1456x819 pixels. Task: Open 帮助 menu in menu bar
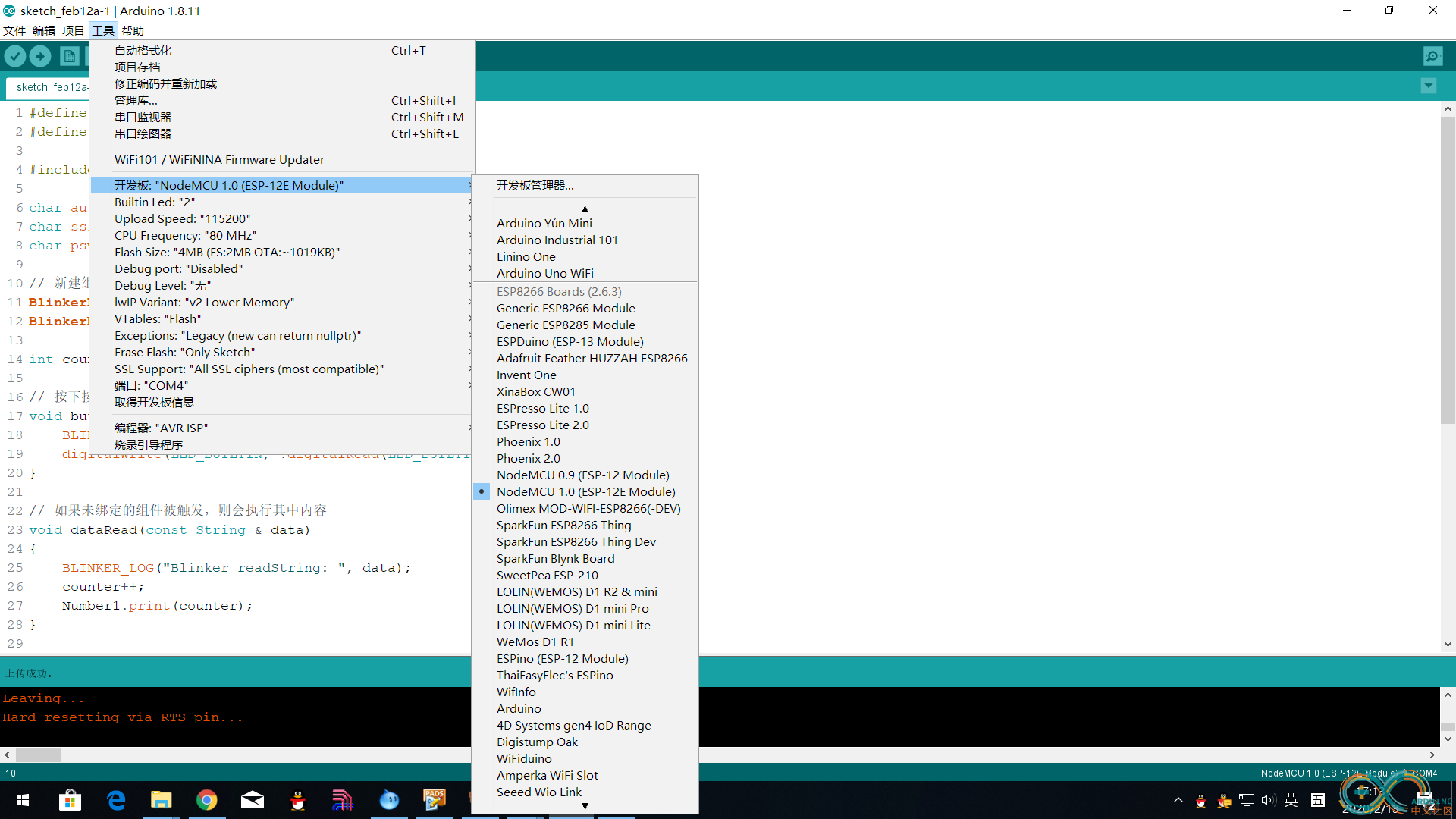pyautogui.click(x=133, y=30)
